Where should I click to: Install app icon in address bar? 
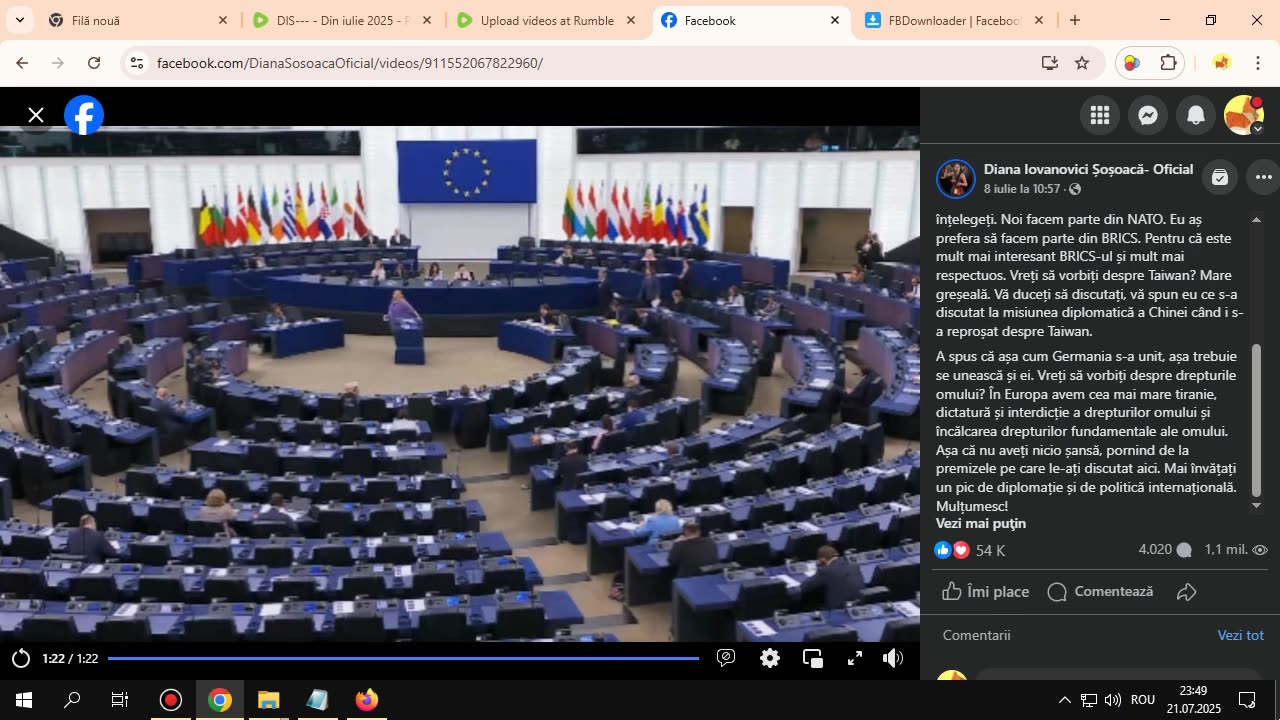[x=1049, y=63]
